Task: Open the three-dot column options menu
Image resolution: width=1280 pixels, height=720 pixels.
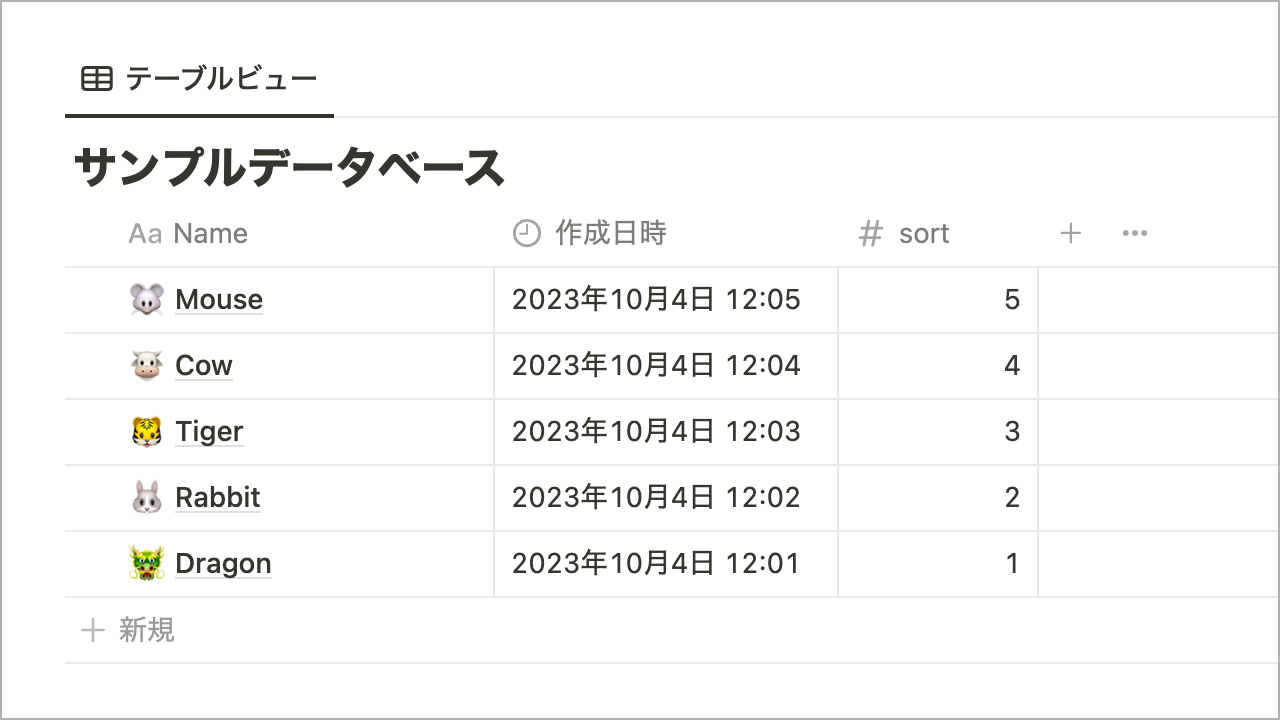Action: pyautogui.click(x=1135, y=234)
